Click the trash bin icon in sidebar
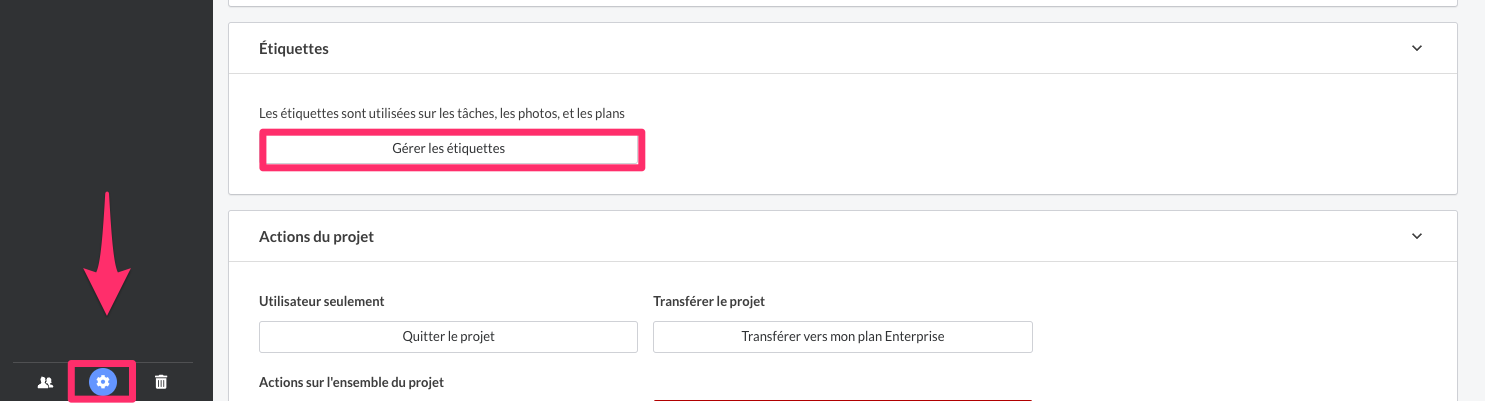The height and width of the screenshot is (403, 1485). (161, 382)
